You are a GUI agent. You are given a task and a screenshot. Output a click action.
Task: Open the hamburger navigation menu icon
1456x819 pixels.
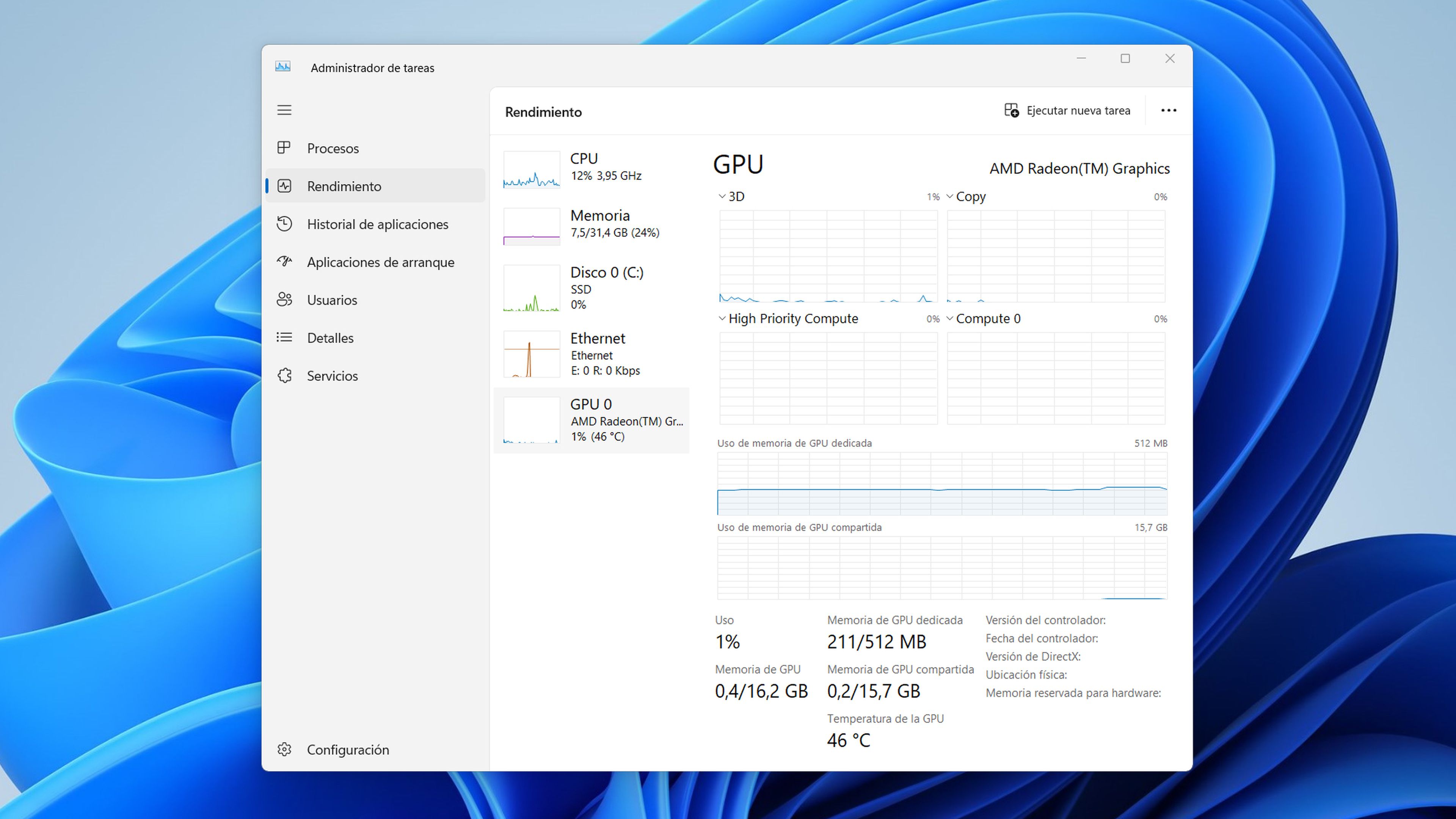coord(284,110)
